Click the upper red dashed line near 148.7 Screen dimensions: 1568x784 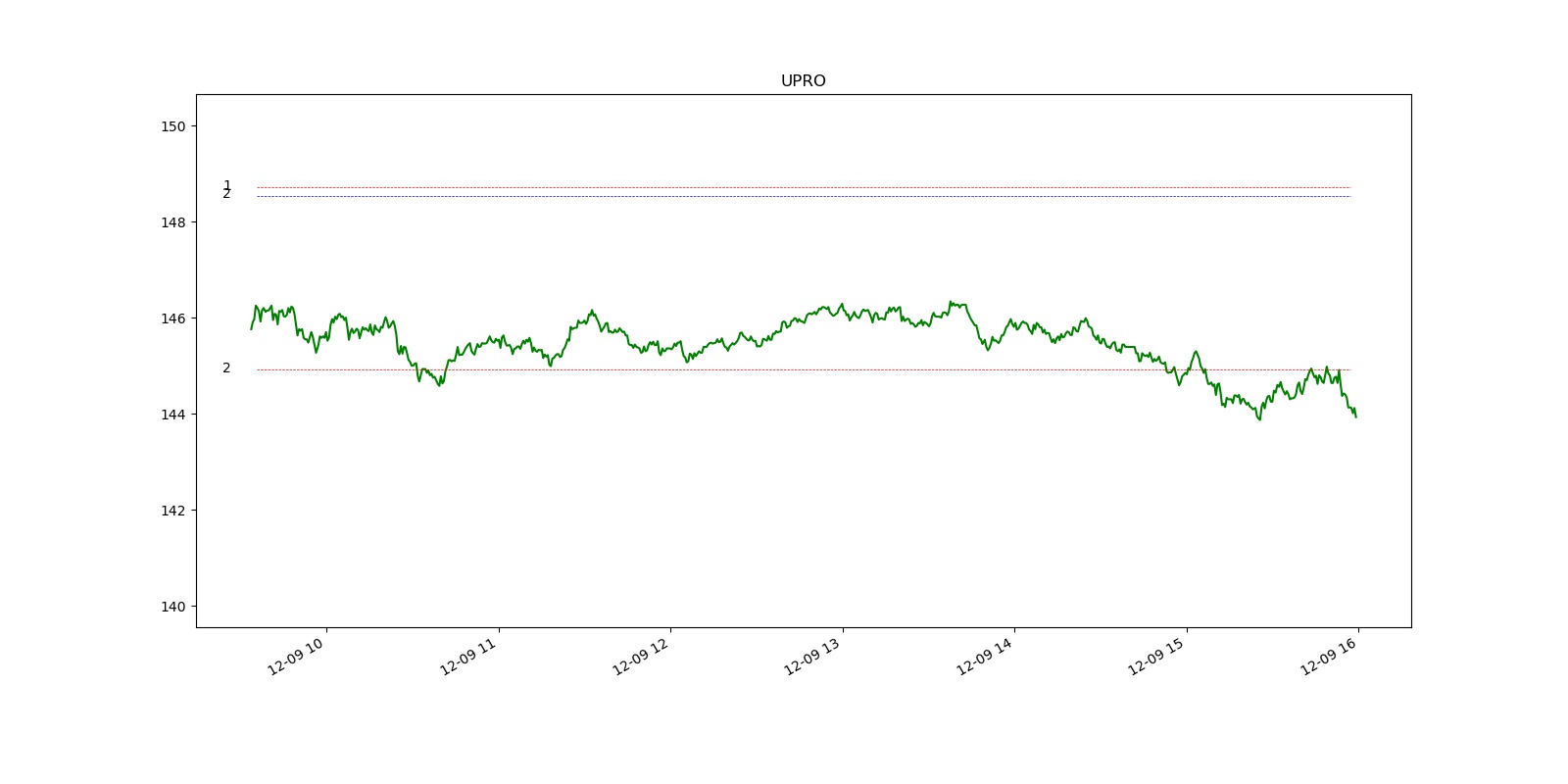tap(804, 187)
